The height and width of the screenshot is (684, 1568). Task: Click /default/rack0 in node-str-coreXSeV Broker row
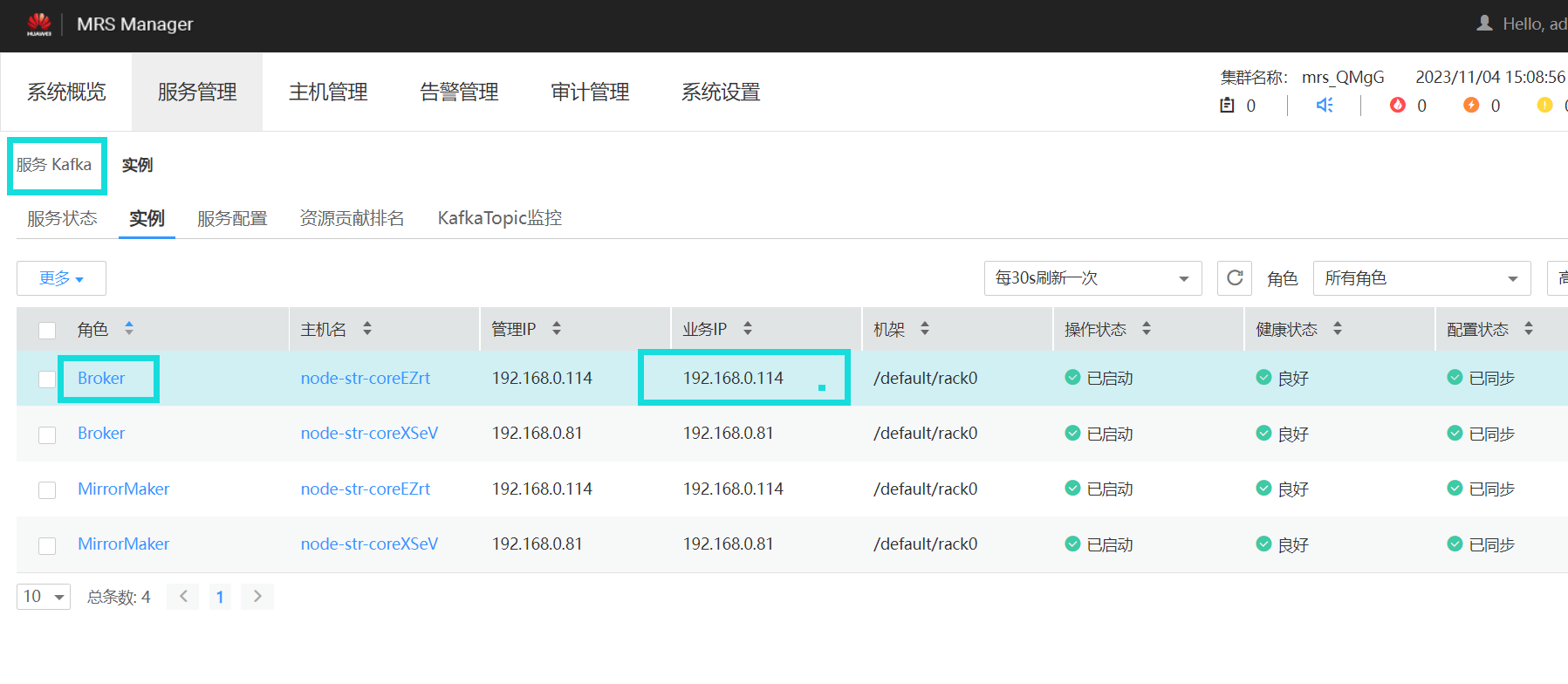(x=925, y=433)
